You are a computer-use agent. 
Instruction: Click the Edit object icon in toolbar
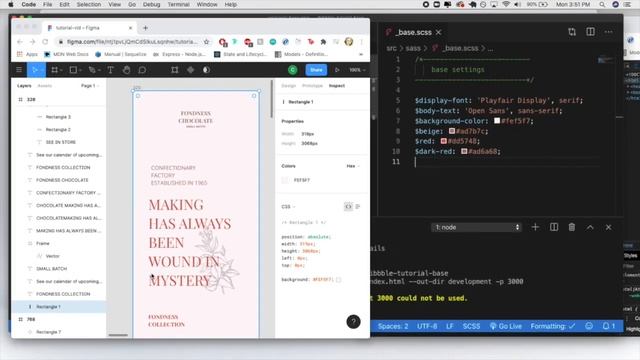coord(175,70)
